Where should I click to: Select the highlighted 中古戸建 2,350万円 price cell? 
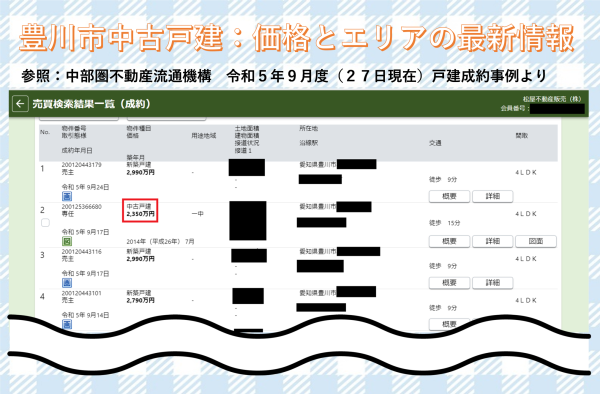[x=140, y=210]
